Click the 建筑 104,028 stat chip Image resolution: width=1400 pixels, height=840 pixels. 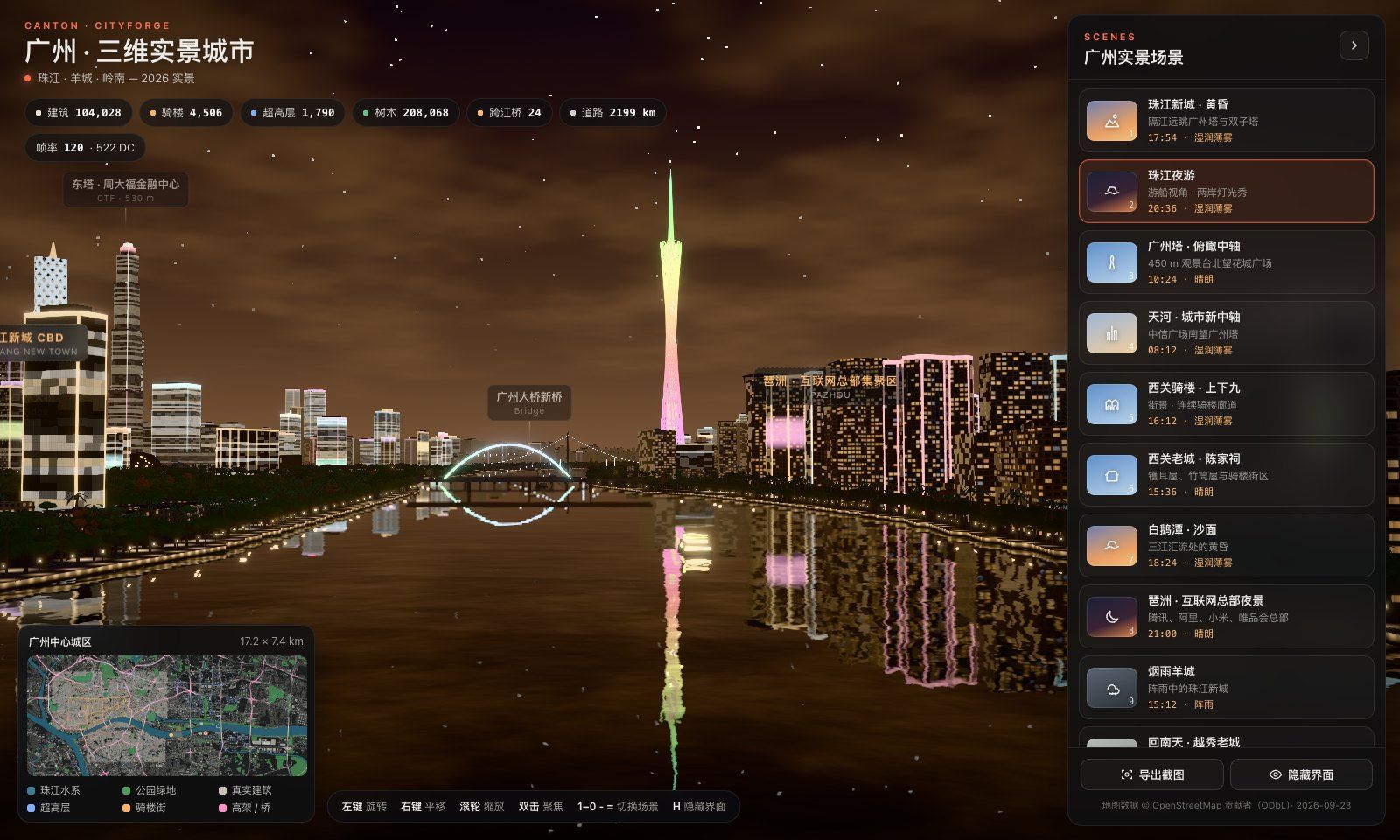(78, 112)
